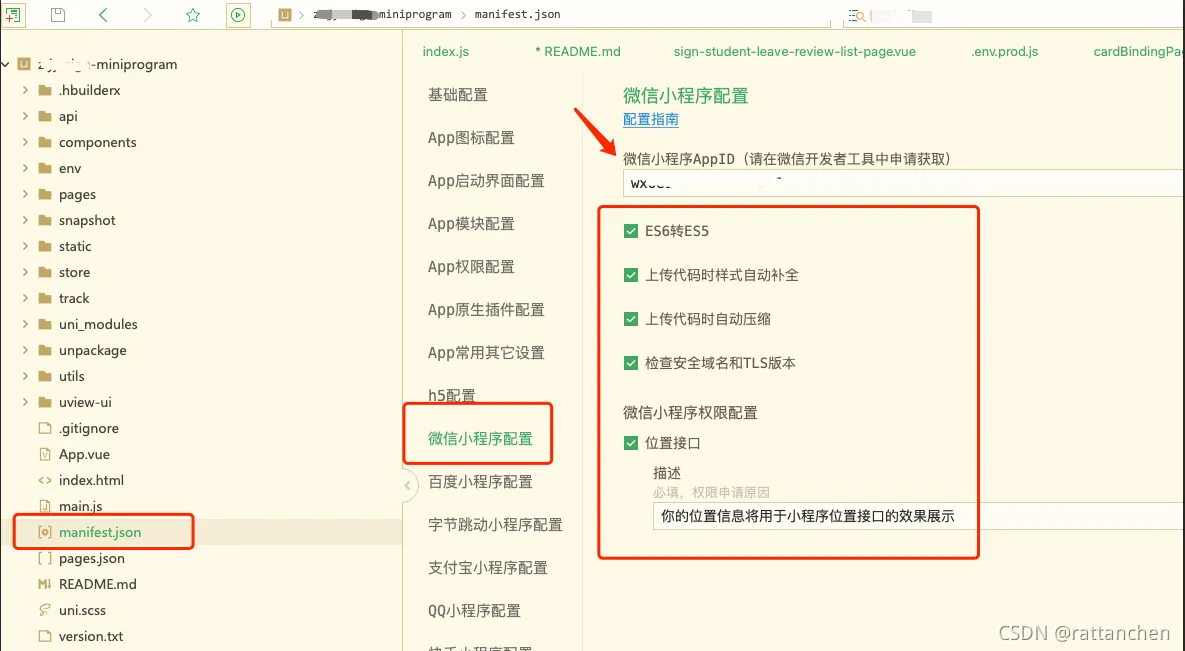Expand the track folder
1185x651 pixels.
[25, 298]
